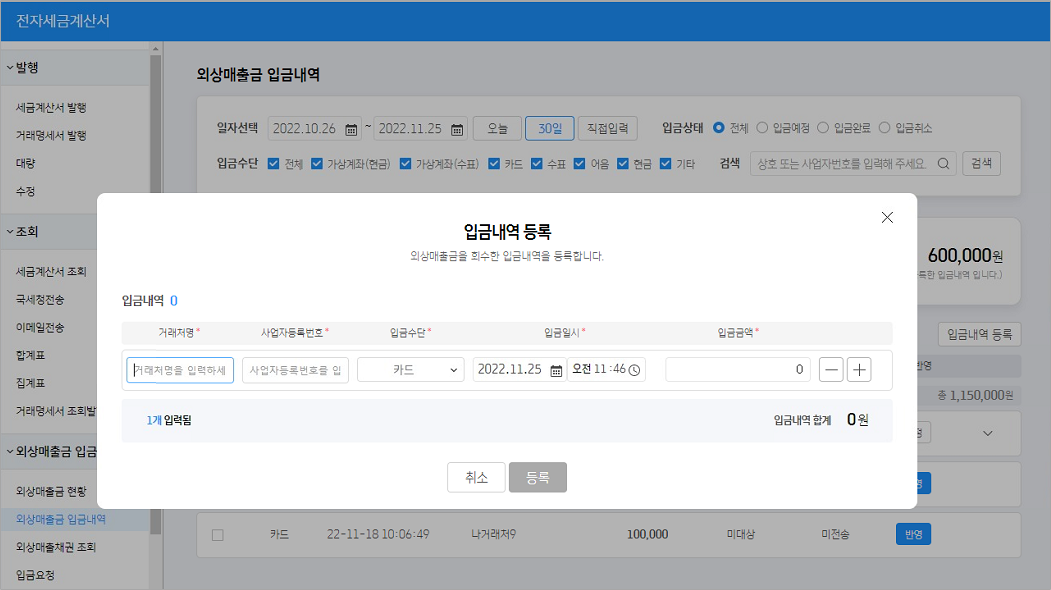
Task: Focus the 거래처명 input field
Action: (x=180, y=369)
